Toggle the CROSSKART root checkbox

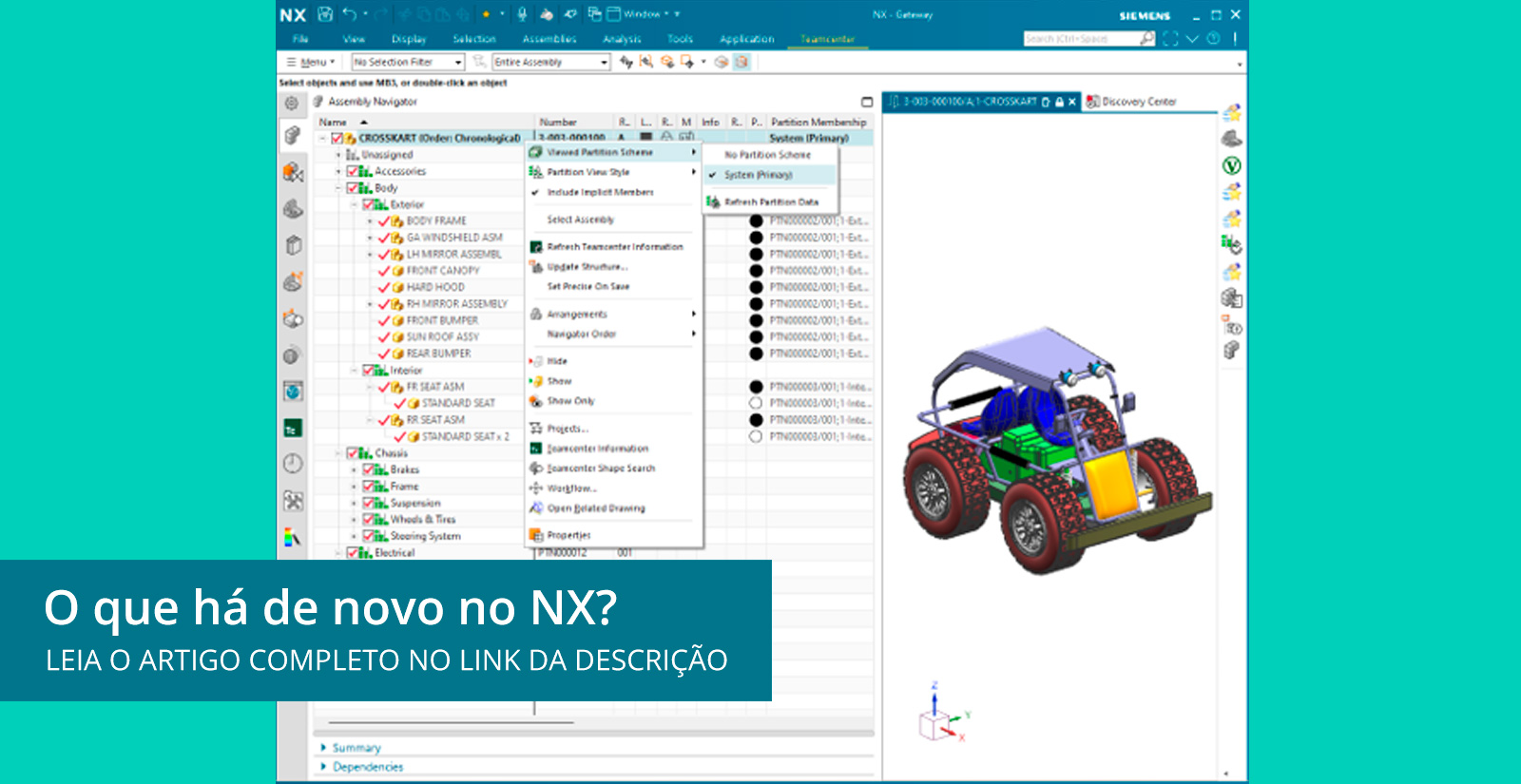click(x=337, y=139)
